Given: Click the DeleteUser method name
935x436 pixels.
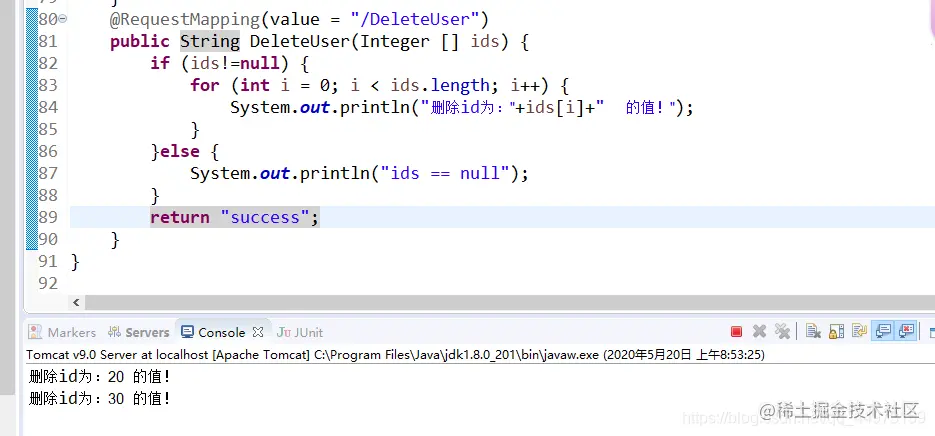Looking at the screenshot, I should (x=299, y=42).
